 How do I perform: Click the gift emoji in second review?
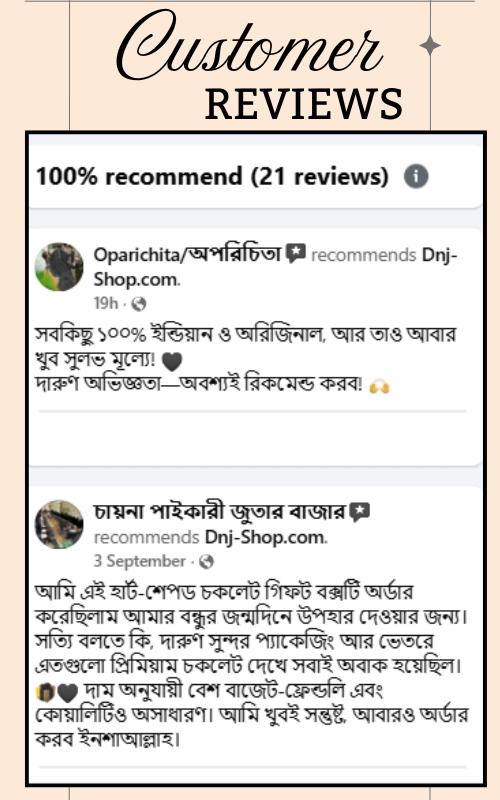[45, 692]
